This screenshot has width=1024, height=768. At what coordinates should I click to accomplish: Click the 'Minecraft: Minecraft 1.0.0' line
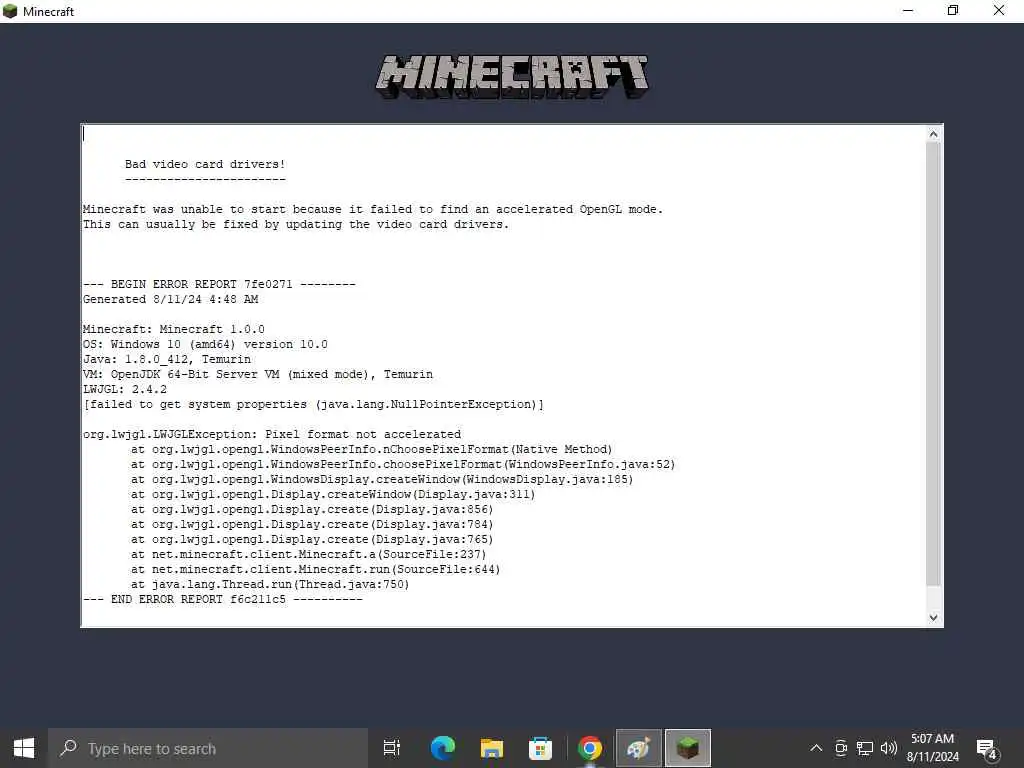174,330
